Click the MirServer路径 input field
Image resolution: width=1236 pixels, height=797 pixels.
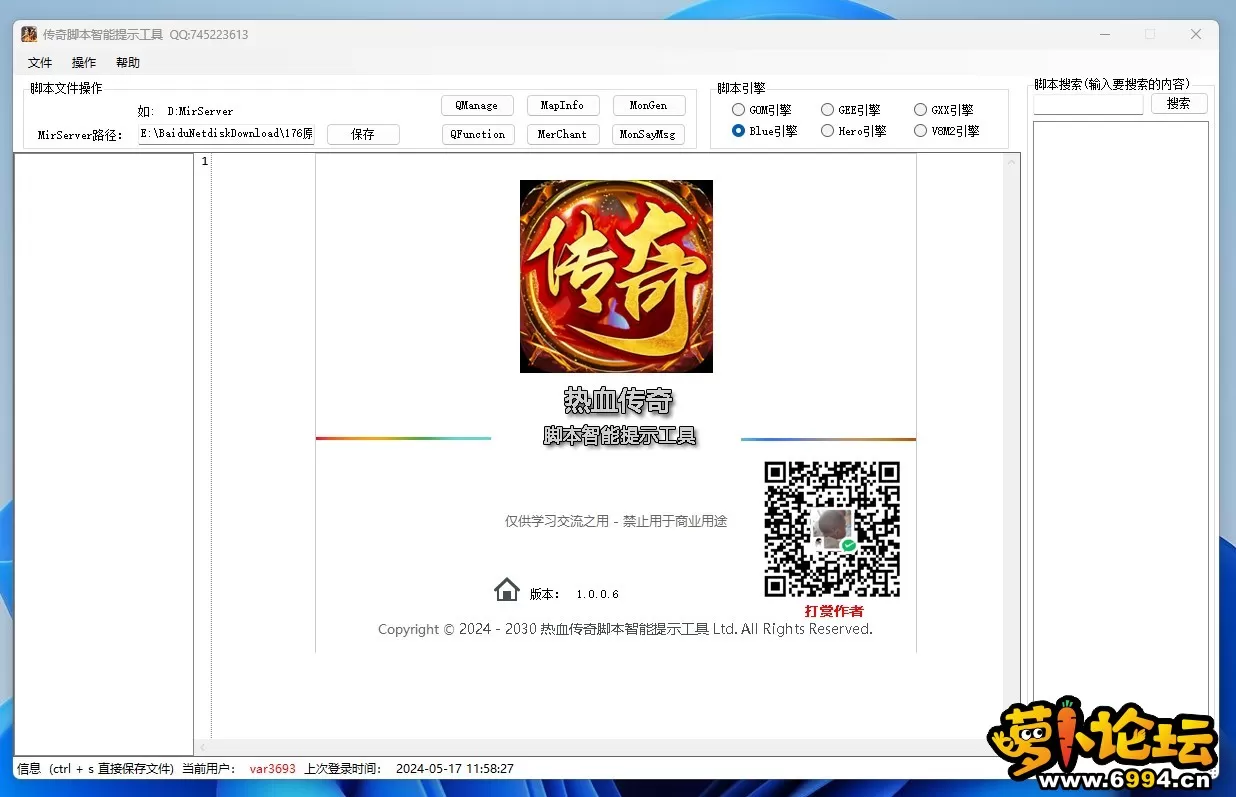(x=226, y=134)
